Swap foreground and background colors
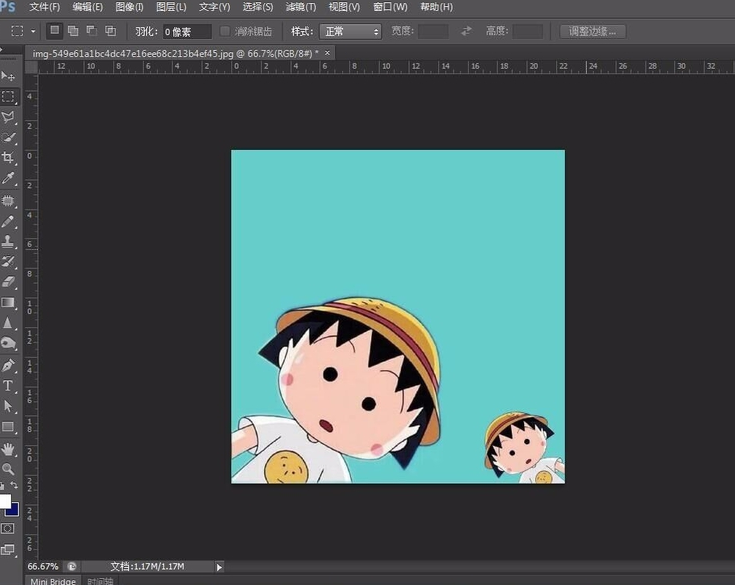The width and height of the screenshot is (735, 585). [x=15, y=485]
